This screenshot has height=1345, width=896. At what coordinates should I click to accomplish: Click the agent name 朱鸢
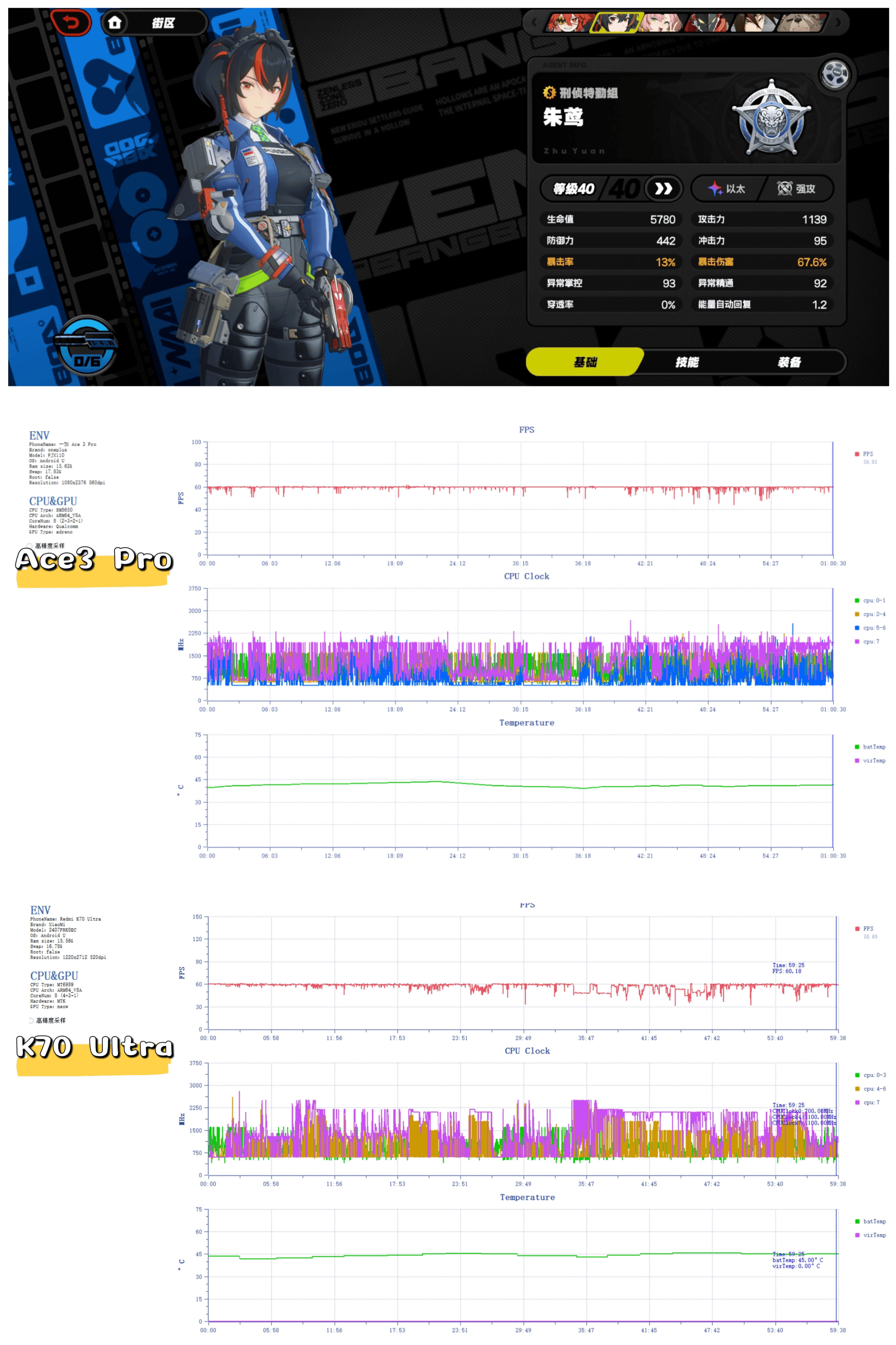(563, 117)
